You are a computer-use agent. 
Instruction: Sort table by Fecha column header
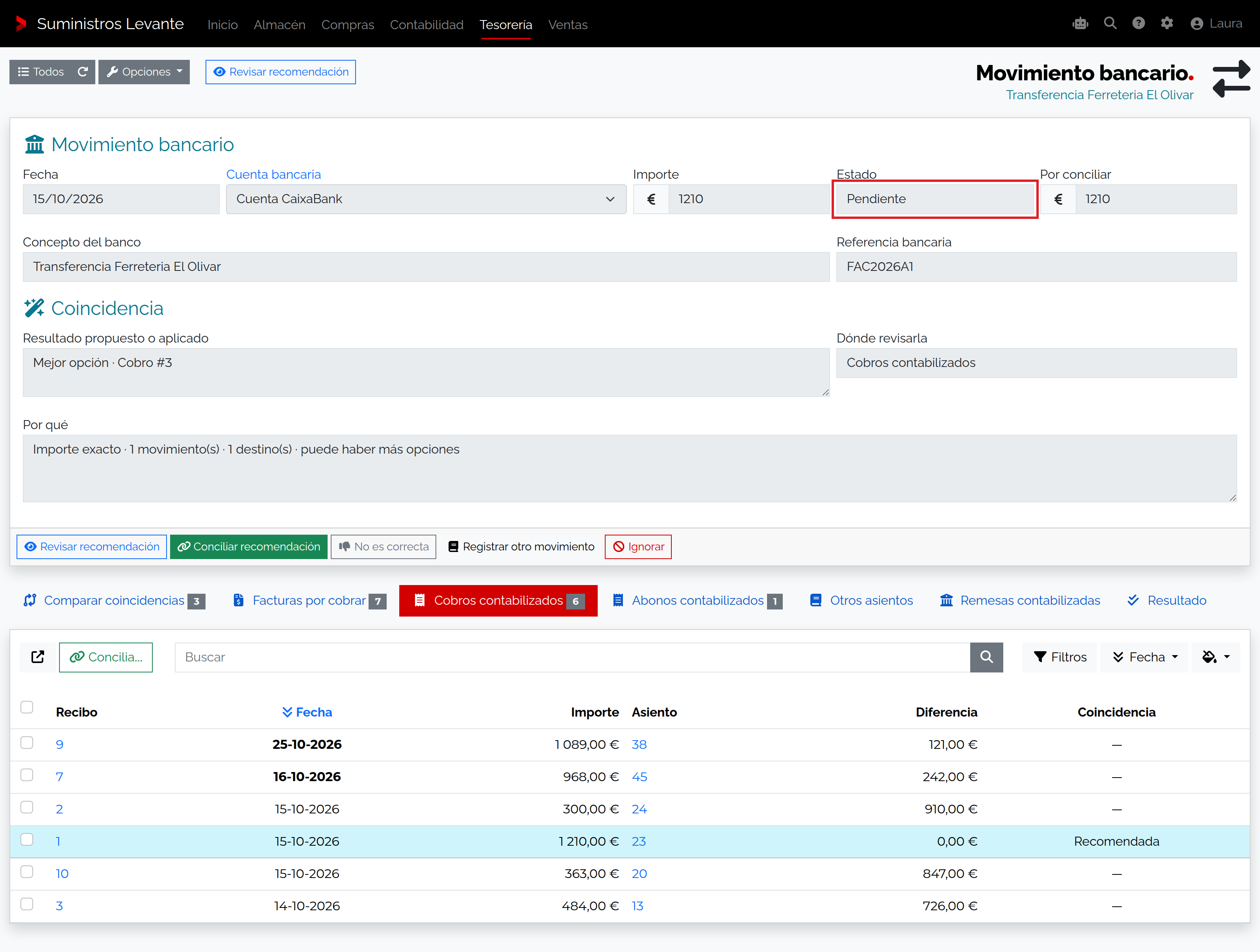[x=307, y=712]
